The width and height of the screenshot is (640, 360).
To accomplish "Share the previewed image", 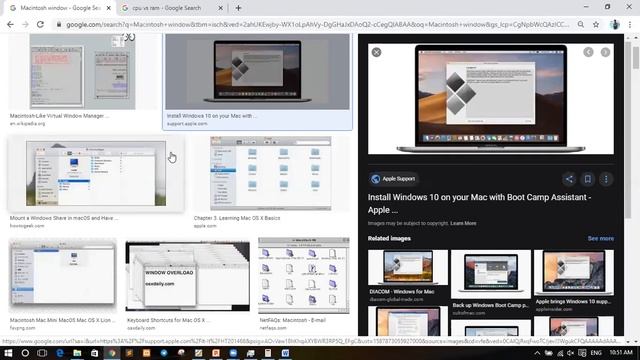I will (x=569, y=179).
